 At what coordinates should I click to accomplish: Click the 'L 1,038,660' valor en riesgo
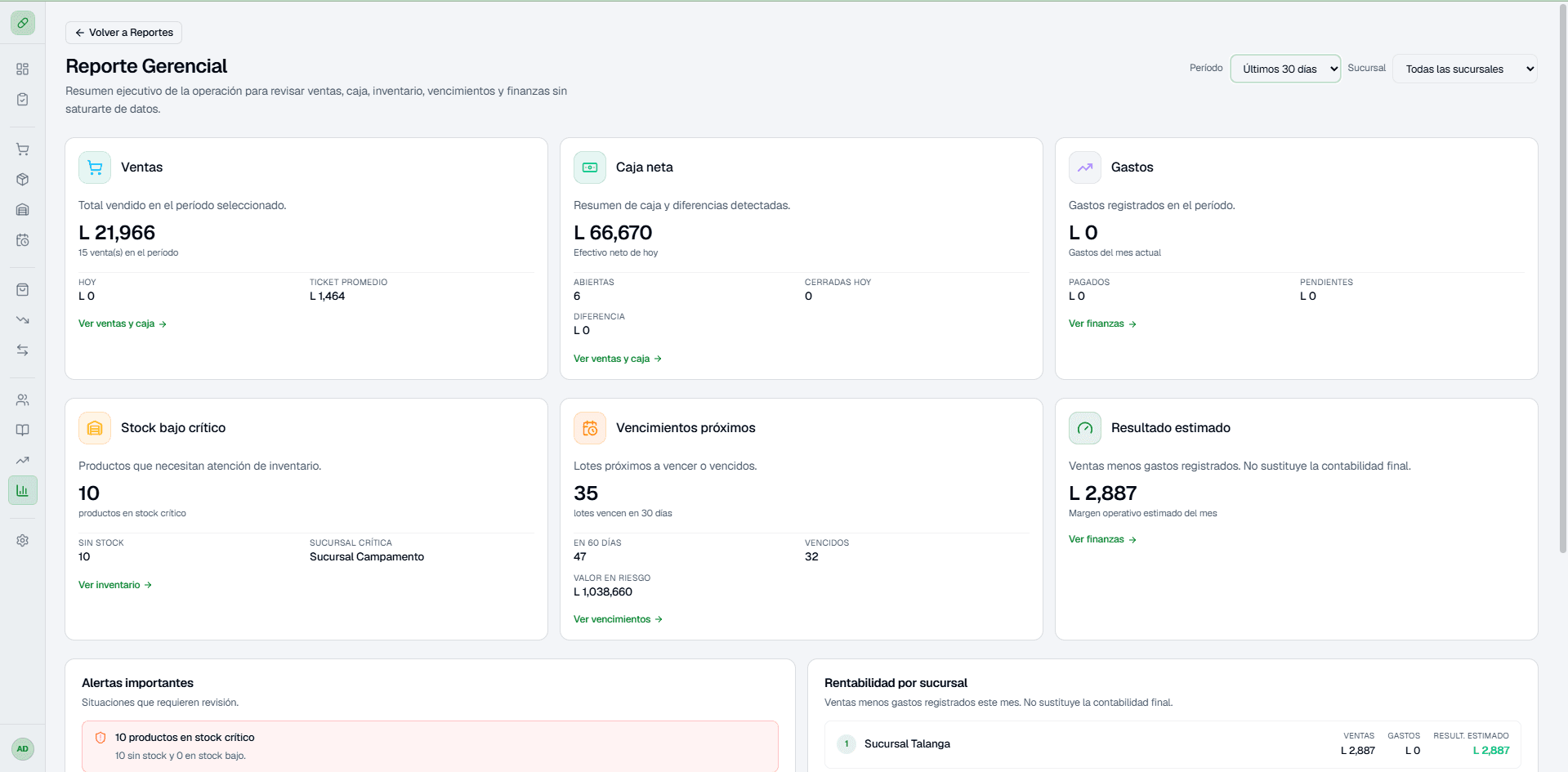click(603, 592)
